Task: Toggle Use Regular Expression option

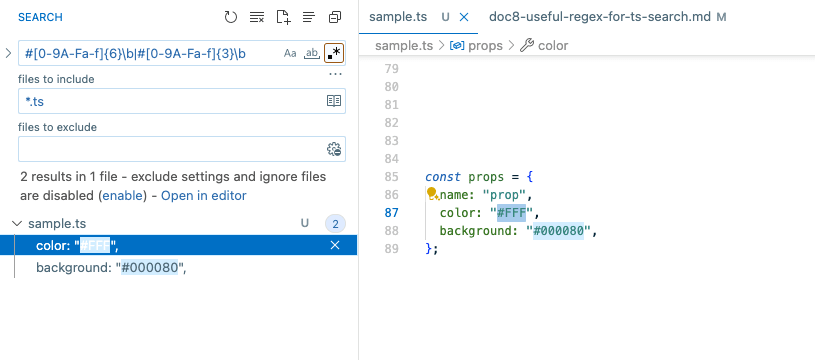Action: pos(334,53)
